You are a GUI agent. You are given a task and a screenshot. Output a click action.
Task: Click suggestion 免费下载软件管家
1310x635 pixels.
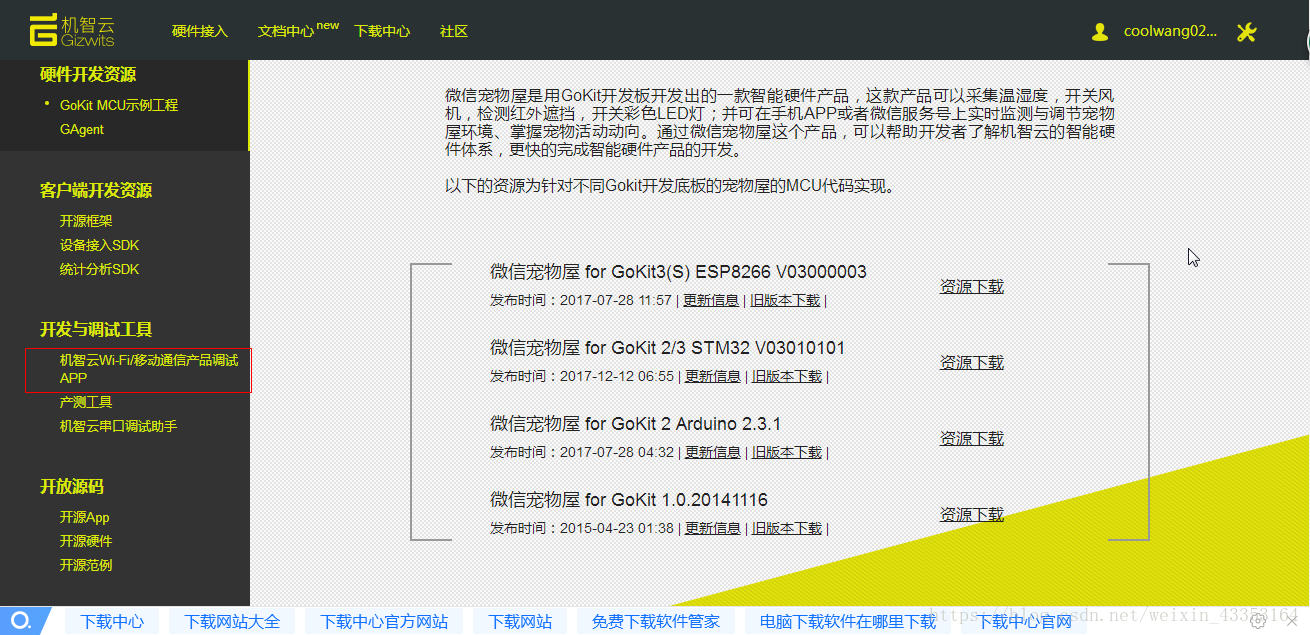(x=656, y=622)
